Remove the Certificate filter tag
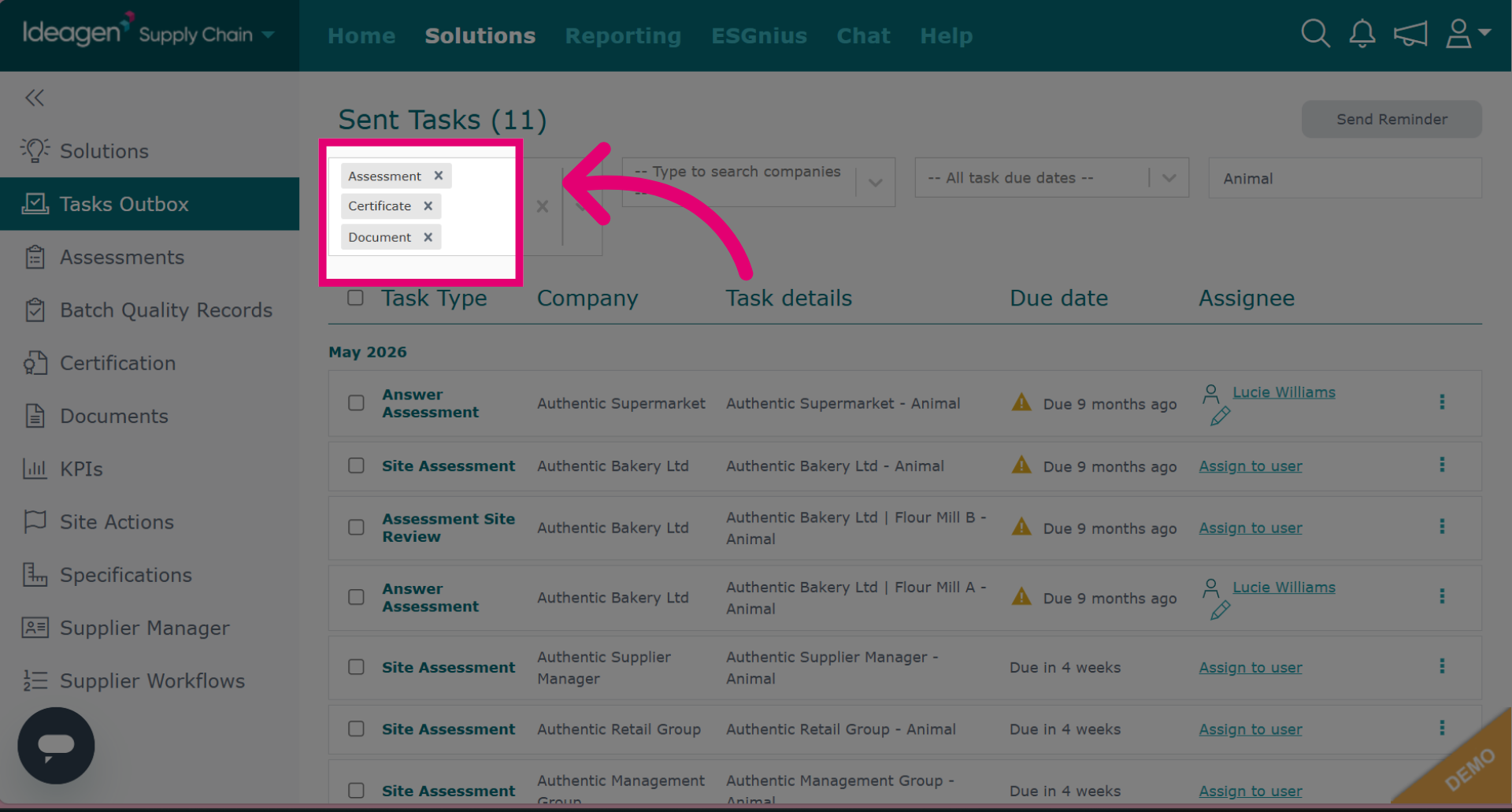This screenshot has width=1512, height=812. 428,206
